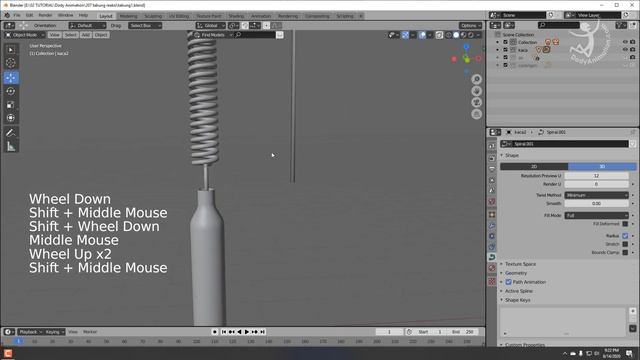This screenshot has width=640, height=360.
Task: Activate the Scale tool
Action: [11, 104]
